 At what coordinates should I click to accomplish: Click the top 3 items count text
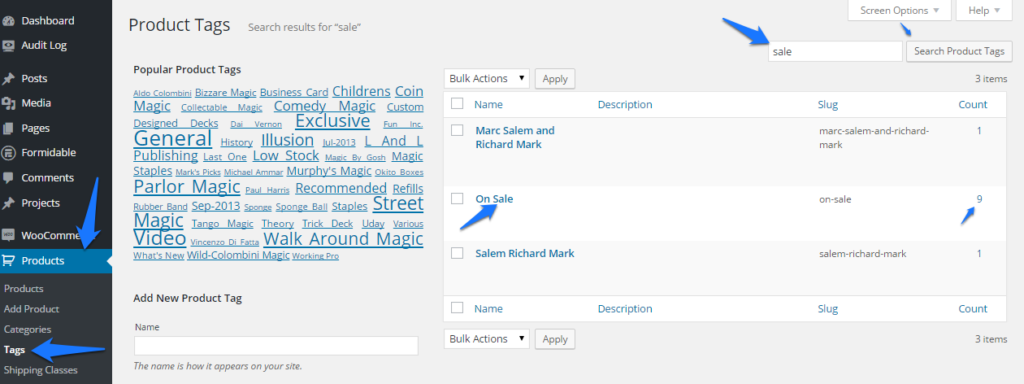coord(991,78)
